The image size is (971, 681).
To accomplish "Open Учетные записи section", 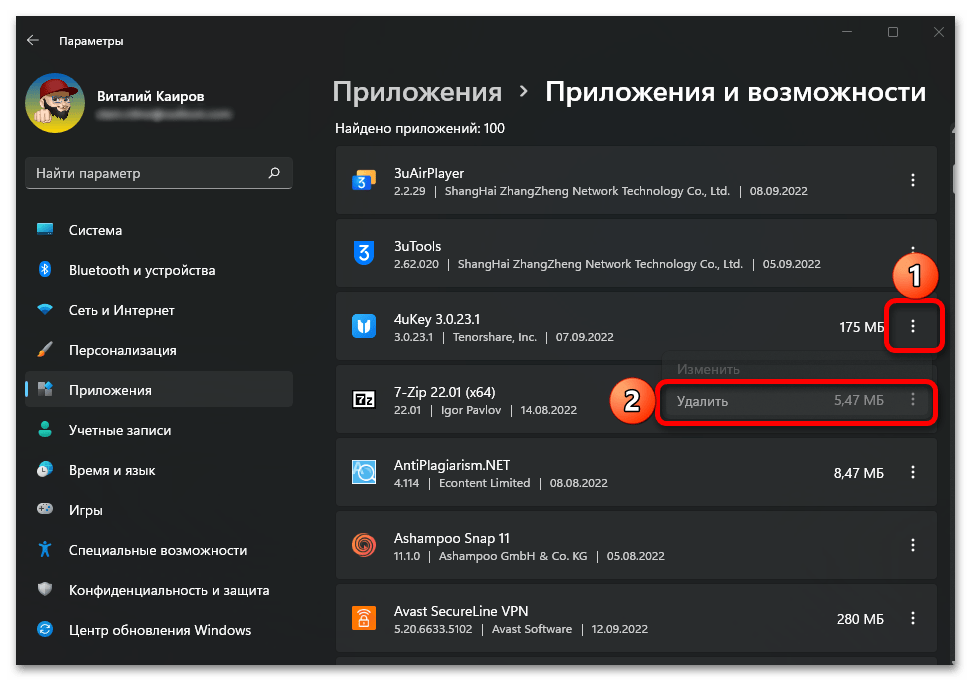I will [x=159, y=430].
